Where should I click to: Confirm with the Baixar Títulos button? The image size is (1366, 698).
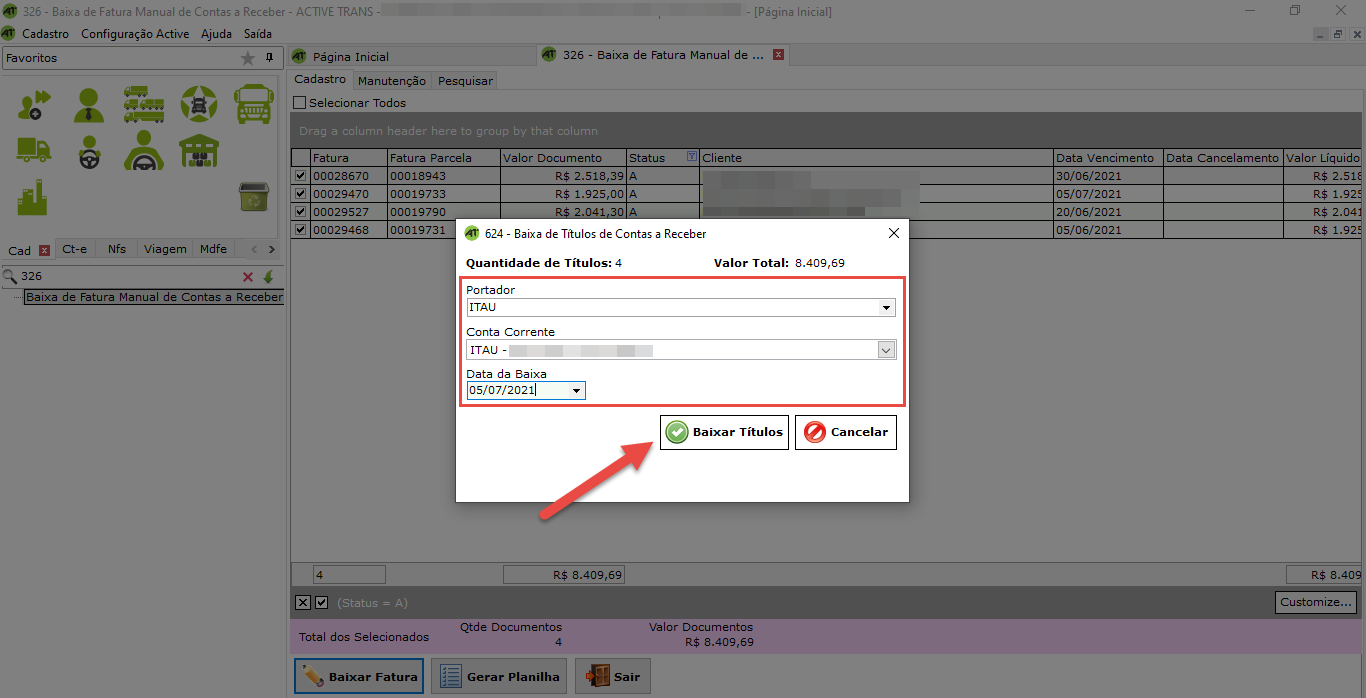(724, 432)
